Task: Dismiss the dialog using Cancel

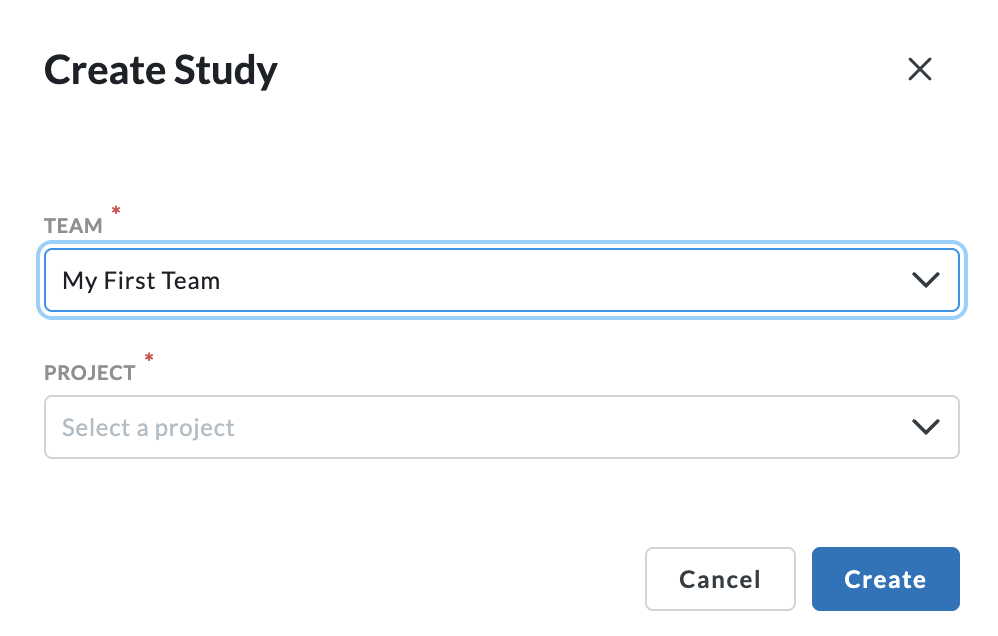Action: click(x=720, y=579)
